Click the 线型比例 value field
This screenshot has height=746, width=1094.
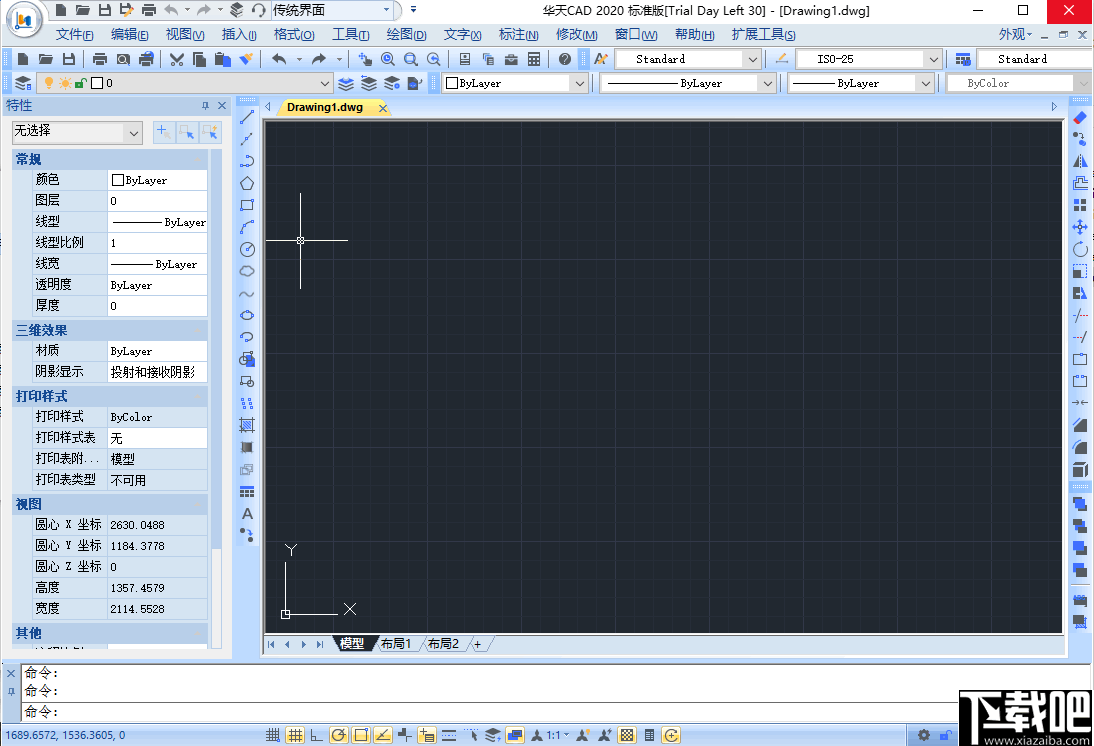point(158,243)
